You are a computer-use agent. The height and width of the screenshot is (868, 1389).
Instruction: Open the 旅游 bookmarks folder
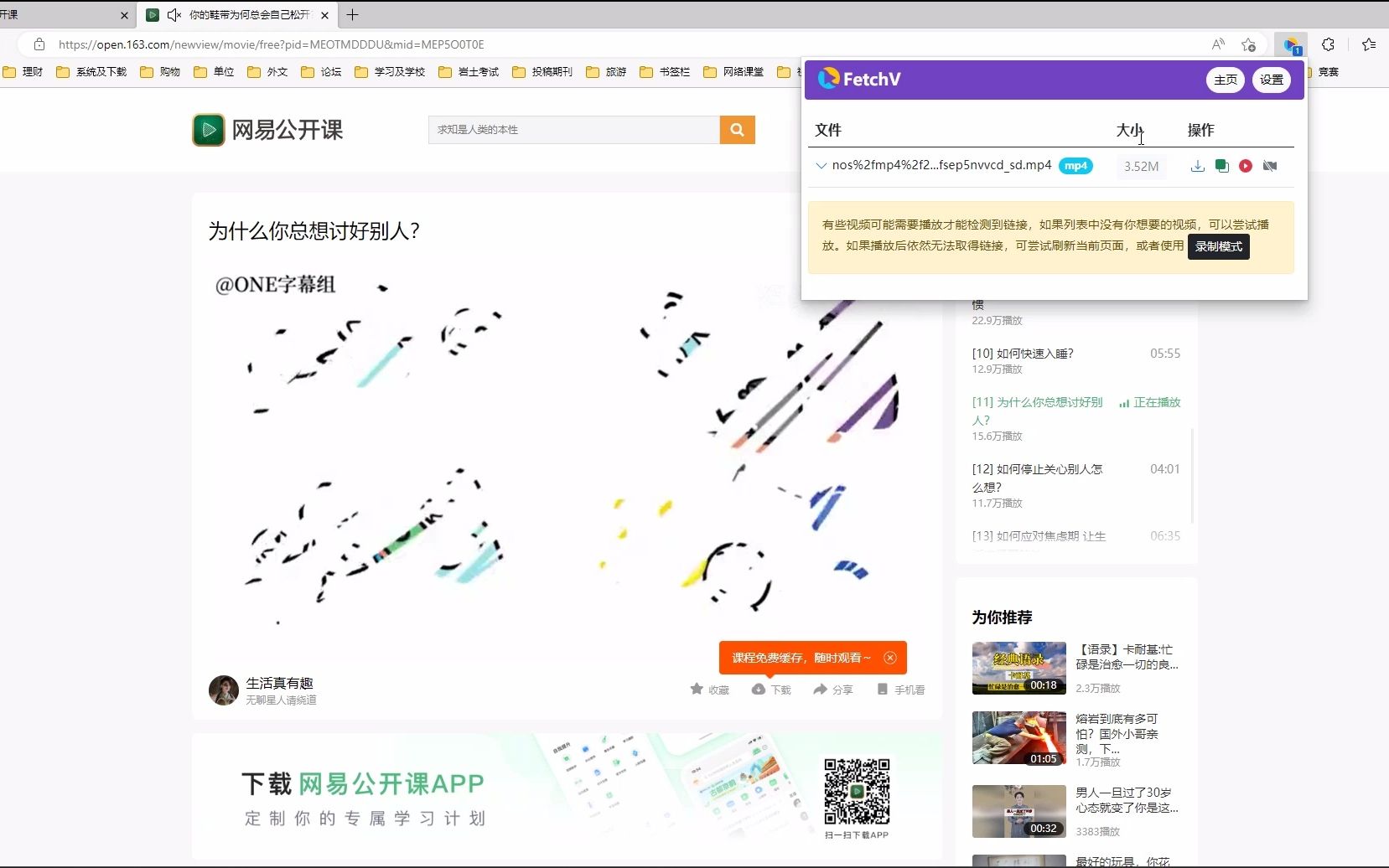click(x=606, y=72)
